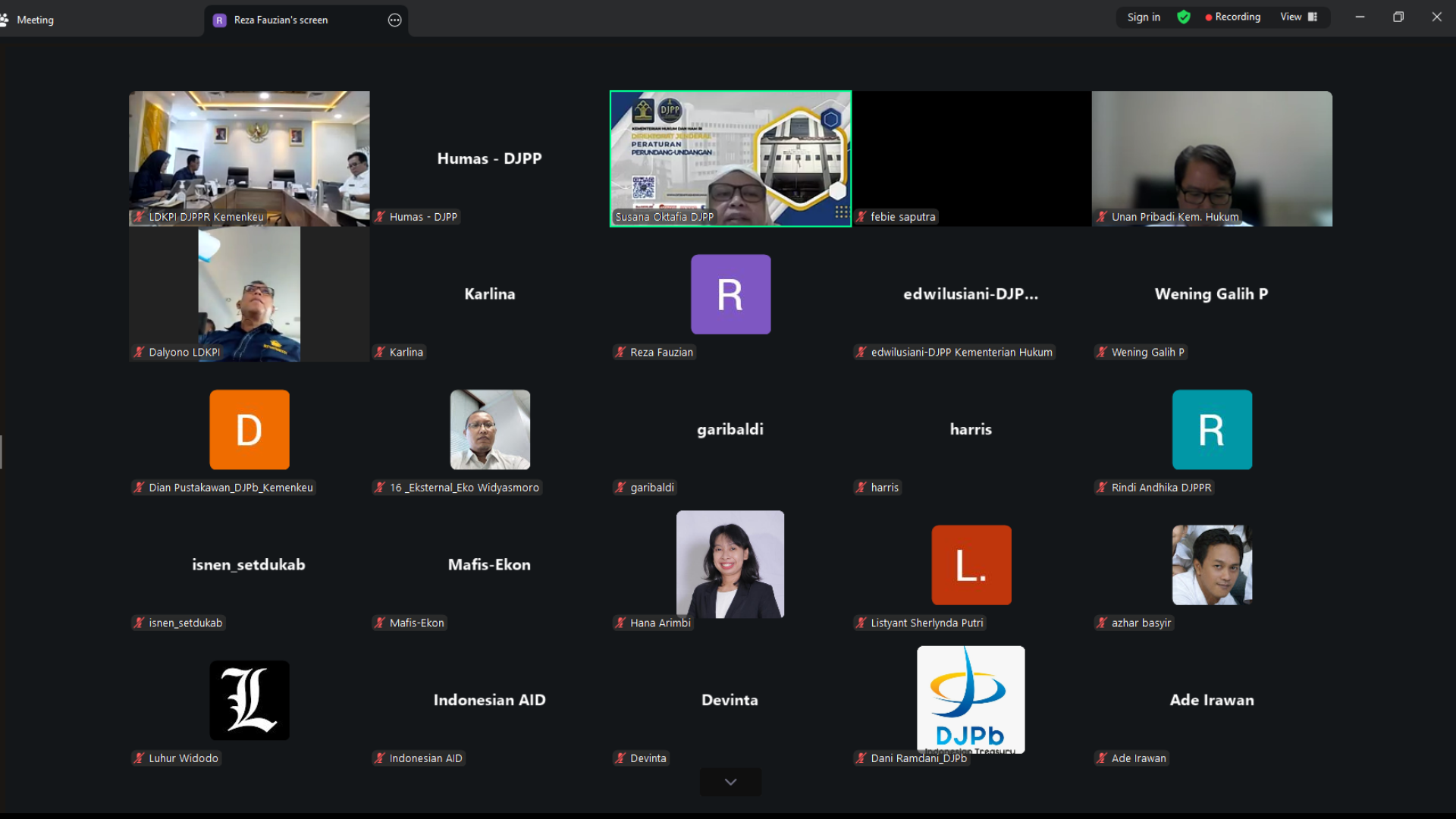Viewport: 1456px width, 819px height.
Task: Click the Dani Ramdani_DJPb name label
Action: [x=918, y=758]
